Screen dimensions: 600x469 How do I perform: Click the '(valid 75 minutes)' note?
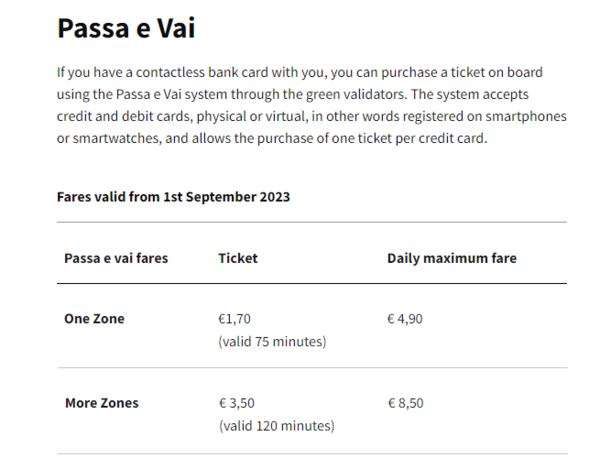[272, 341]
